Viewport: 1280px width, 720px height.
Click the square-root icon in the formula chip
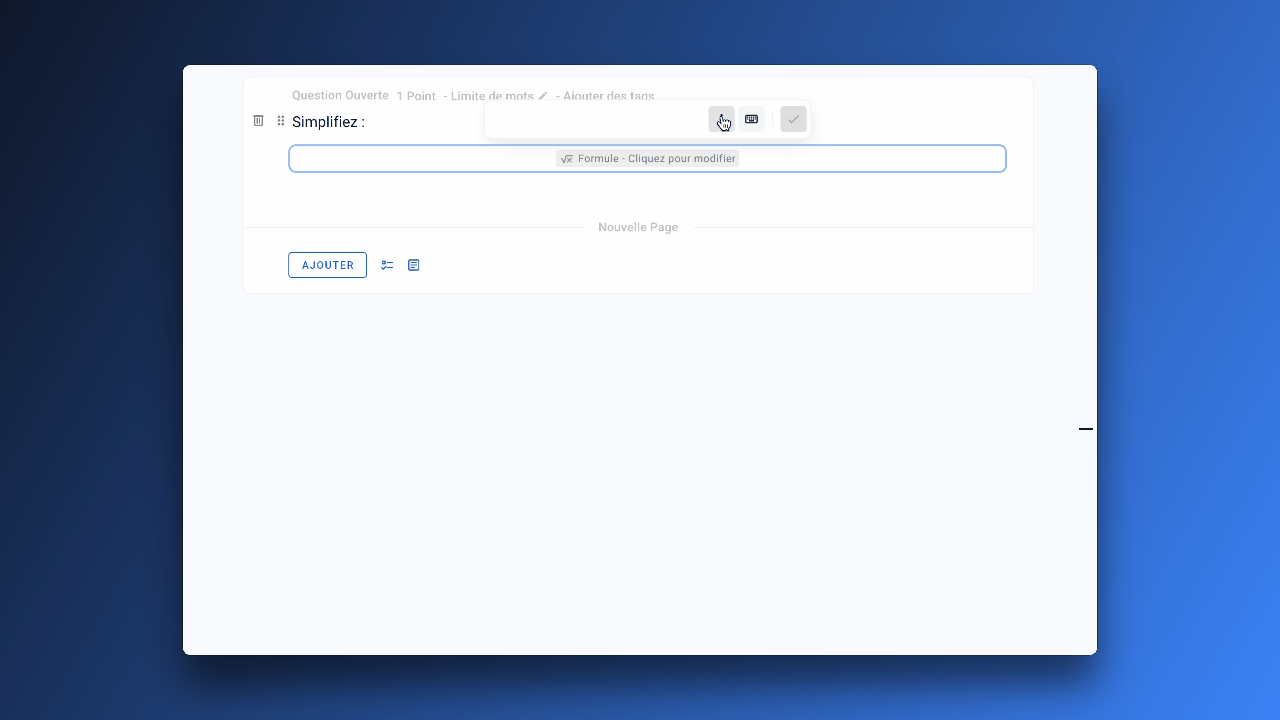[x=567, y=159]
